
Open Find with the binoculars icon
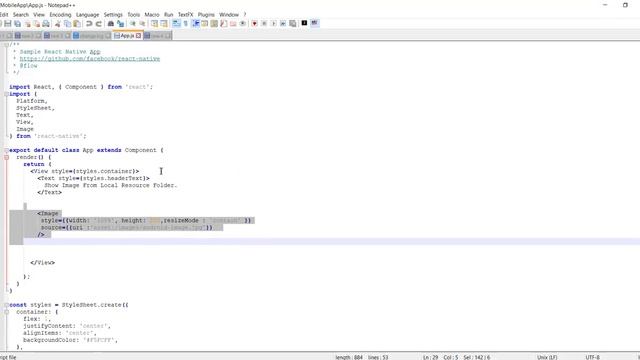click(111, 24)
